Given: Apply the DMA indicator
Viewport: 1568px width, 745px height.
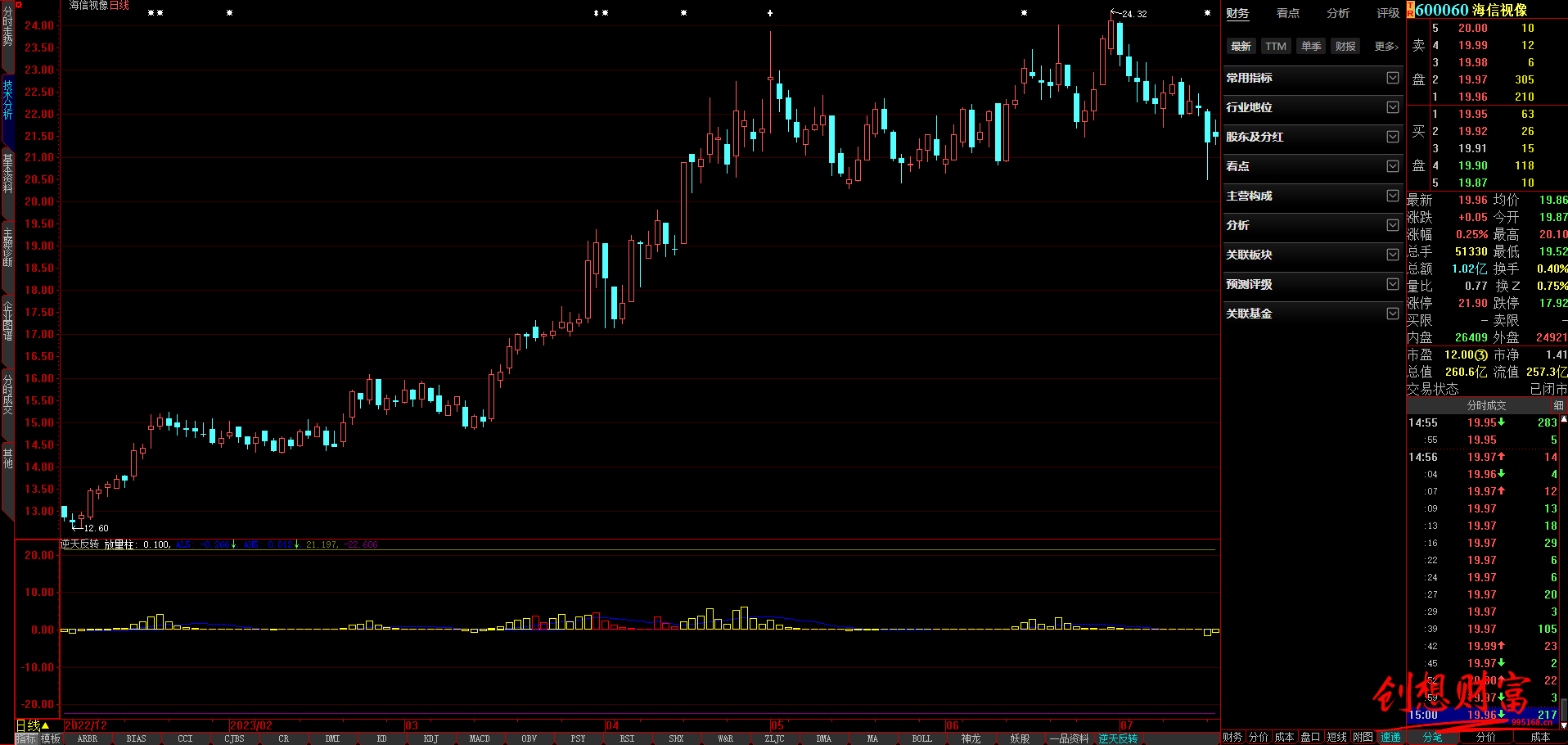Looking at the screenshot, I should pyautogui.click(x=824, y=738).
